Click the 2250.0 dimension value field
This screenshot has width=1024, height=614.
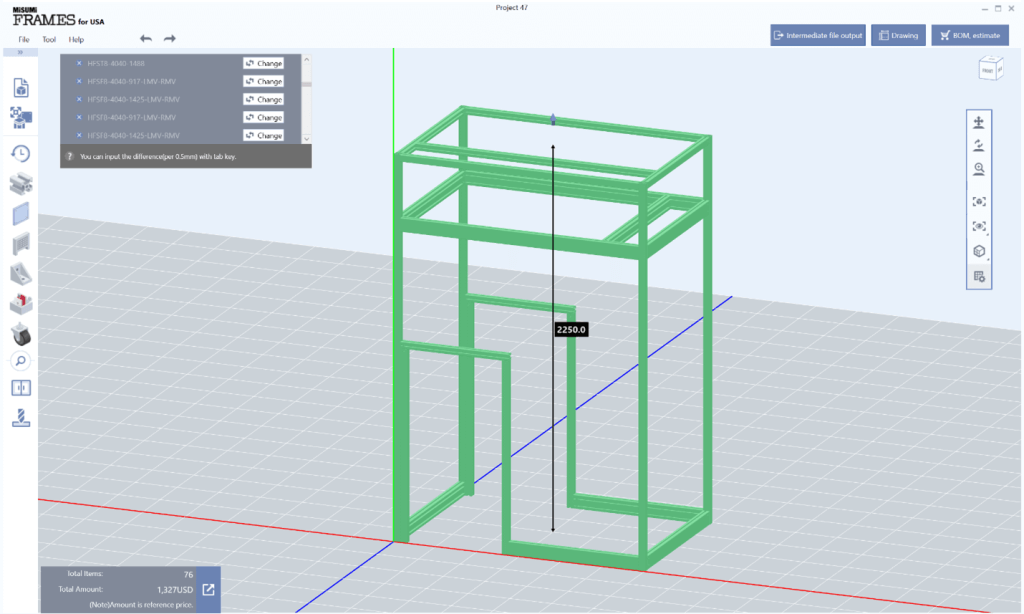[x=571, y=330]
